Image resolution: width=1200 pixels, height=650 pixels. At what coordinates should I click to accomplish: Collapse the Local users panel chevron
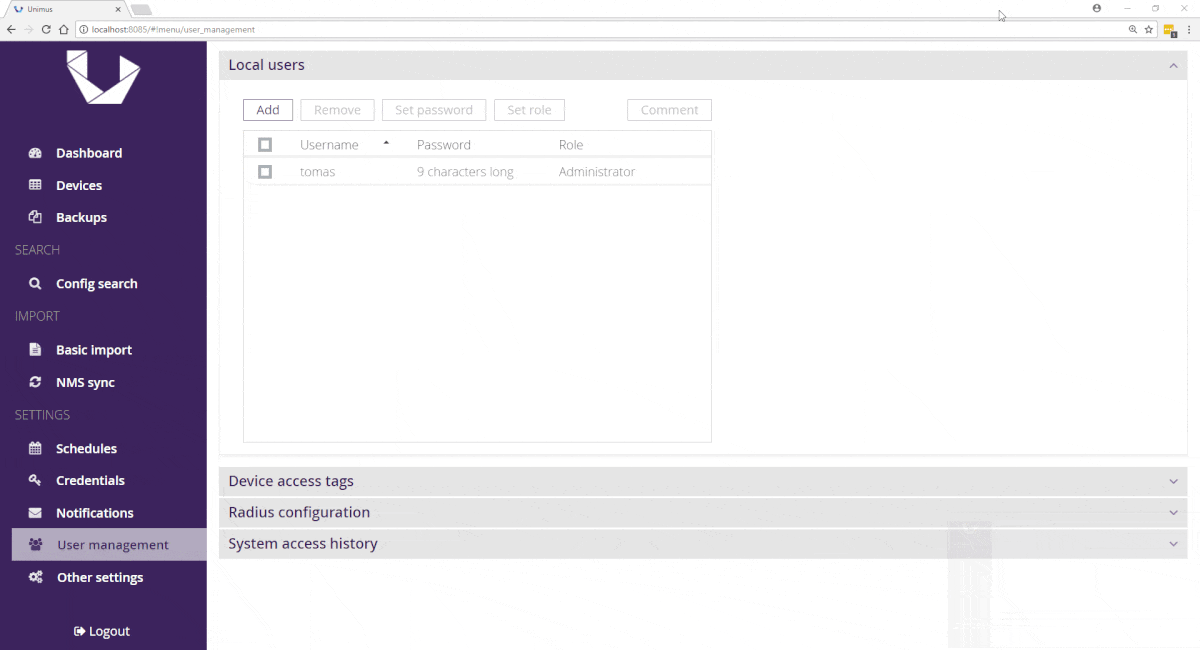(1174, 66)
